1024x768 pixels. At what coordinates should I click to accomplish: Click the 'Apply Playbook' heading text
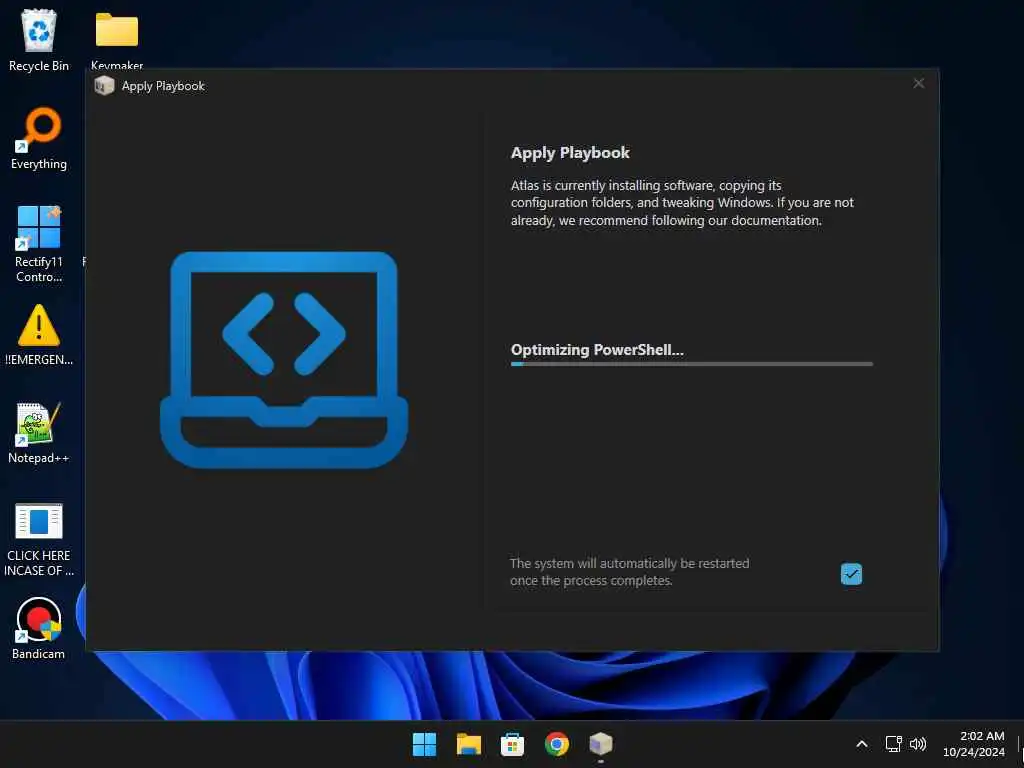pos(570,153)
